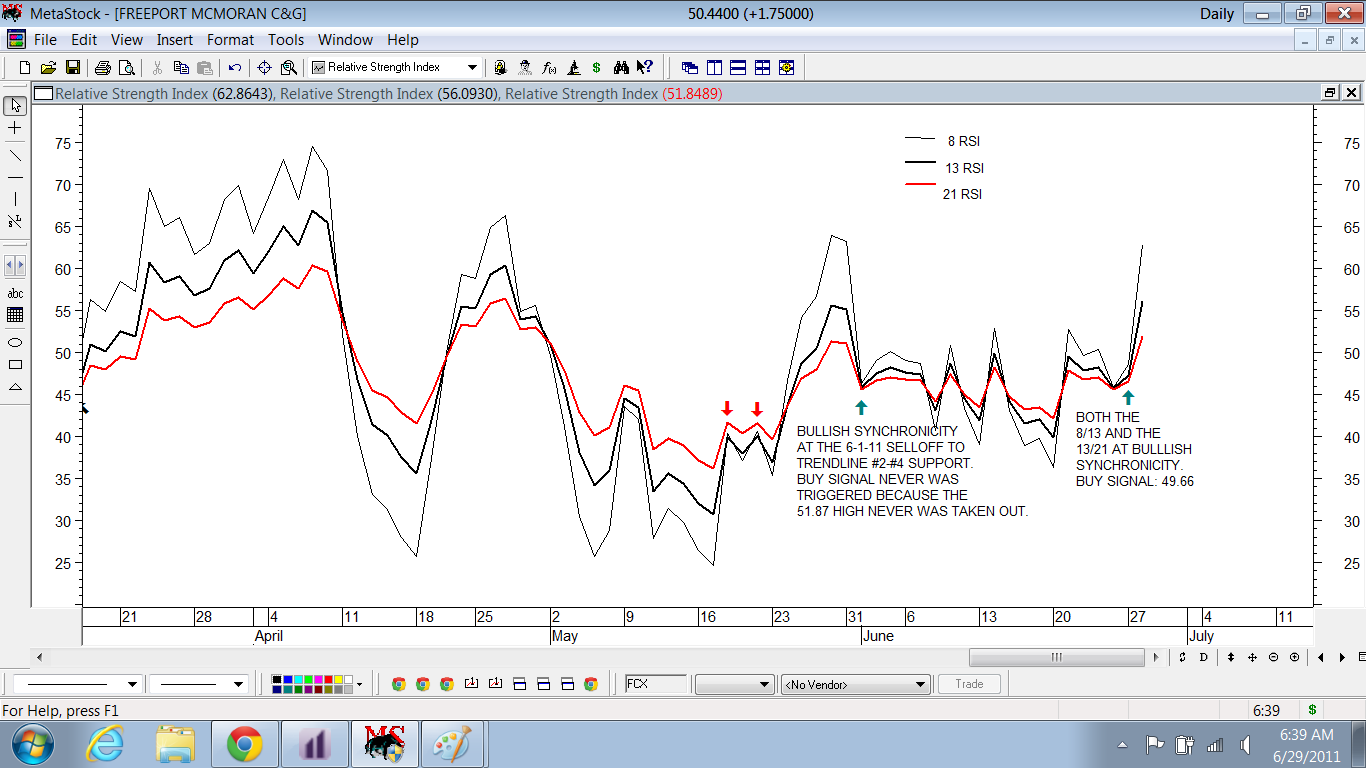Screen dimensions: 1366x768
Task: Click the FCX ticker symbol field
Action: tap(656, 684)
